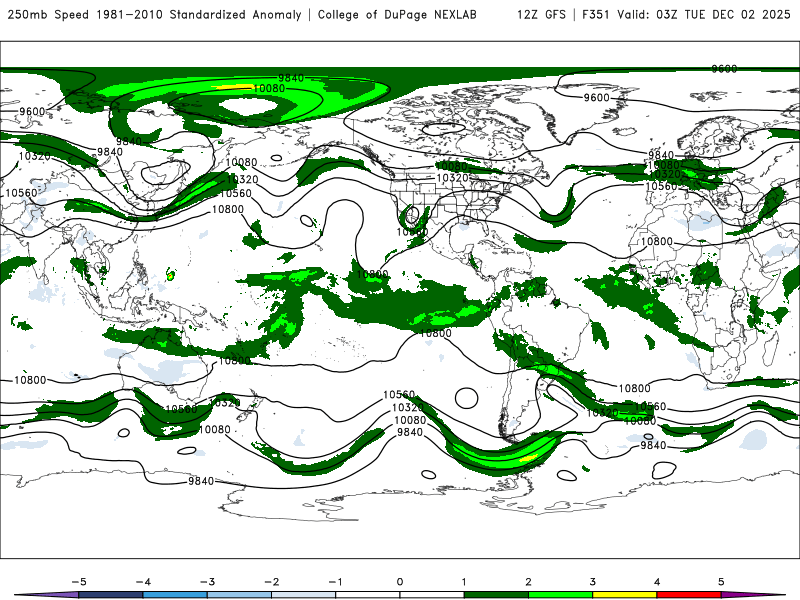Click the "College of DuPage NEXLAB" text
This screenshot has height=600, width=800.
[397, 14]
